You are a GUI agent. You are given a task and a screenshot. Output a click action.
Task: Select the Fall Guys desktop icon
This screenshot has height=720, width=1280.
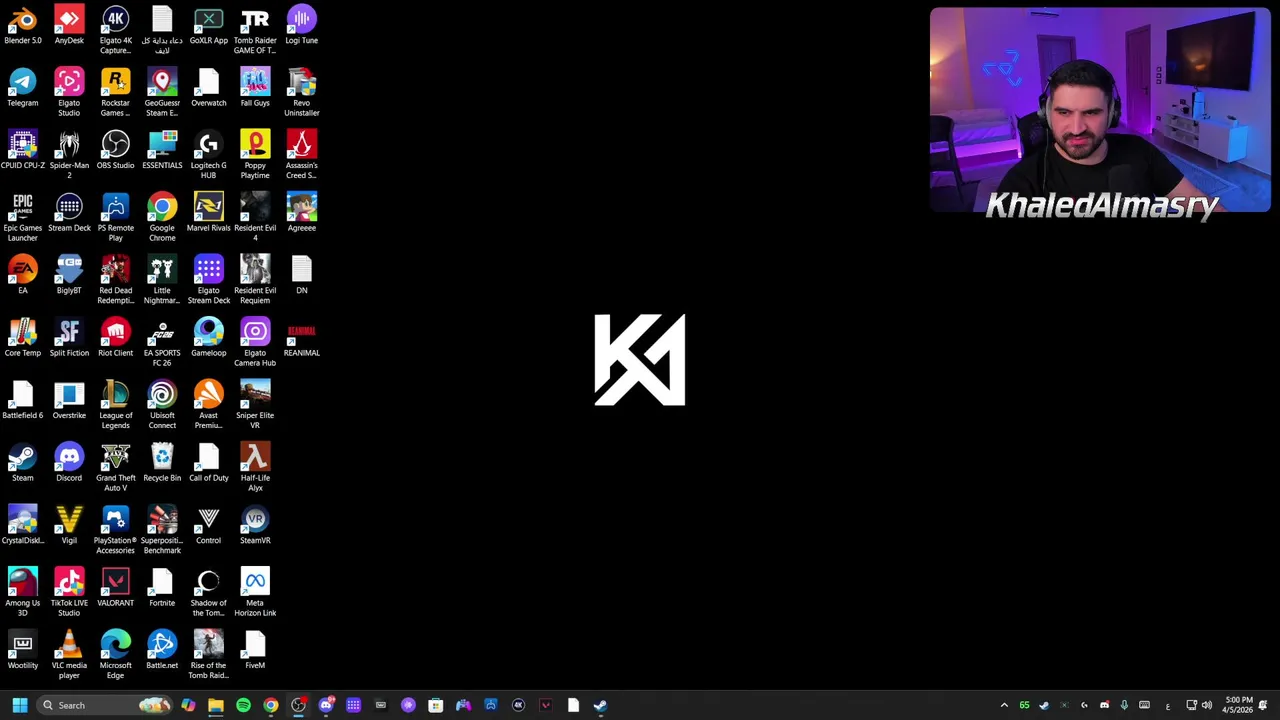[255, 88]
